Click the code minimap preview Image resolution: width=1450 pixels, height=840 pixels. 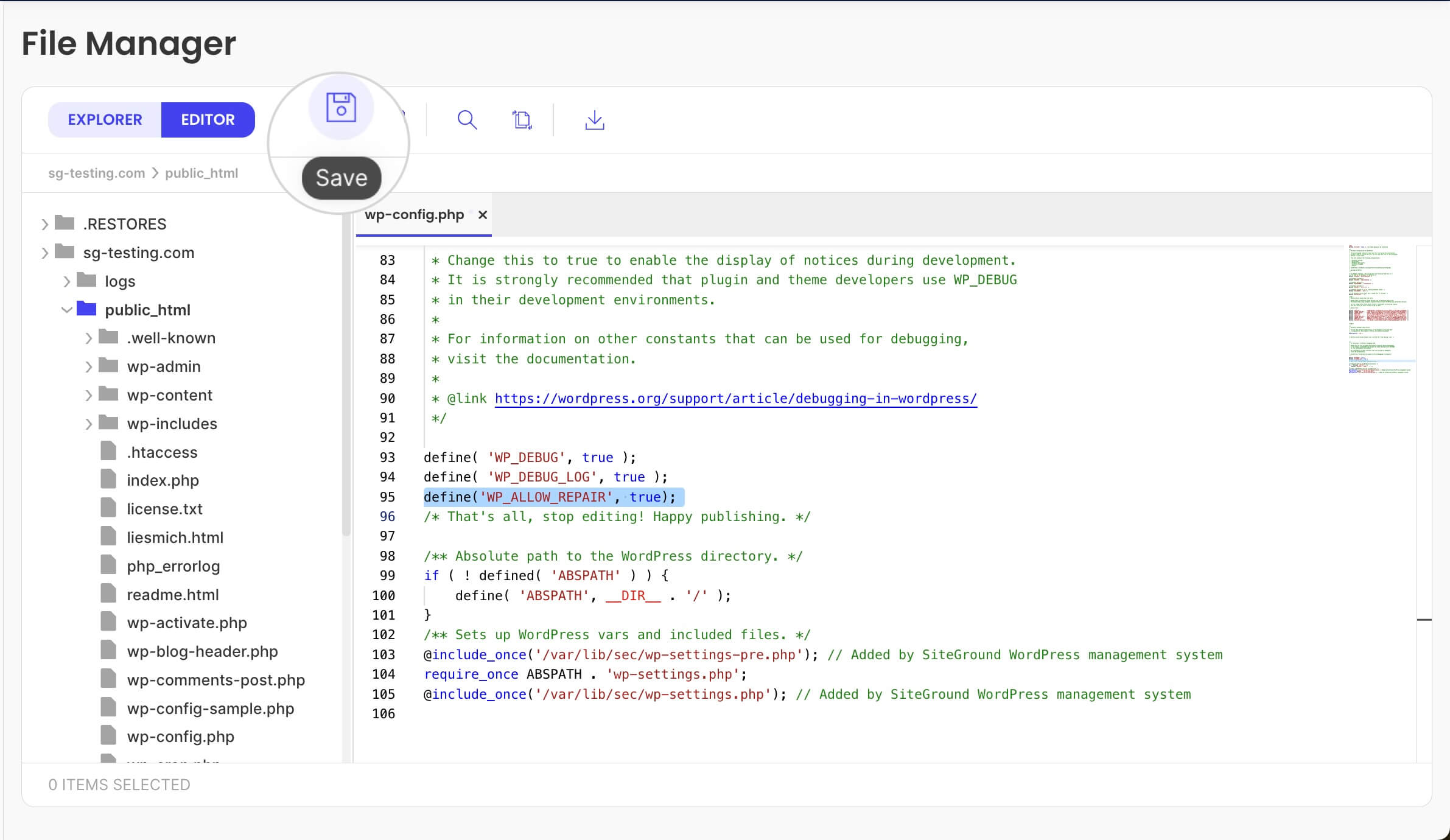tap(1381, 309)
